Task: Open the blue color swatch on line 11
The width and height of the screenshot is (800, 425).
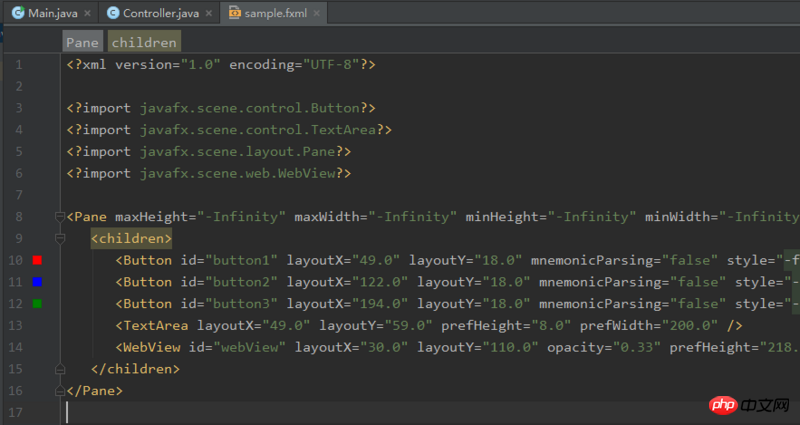Action: coord(37,282)
